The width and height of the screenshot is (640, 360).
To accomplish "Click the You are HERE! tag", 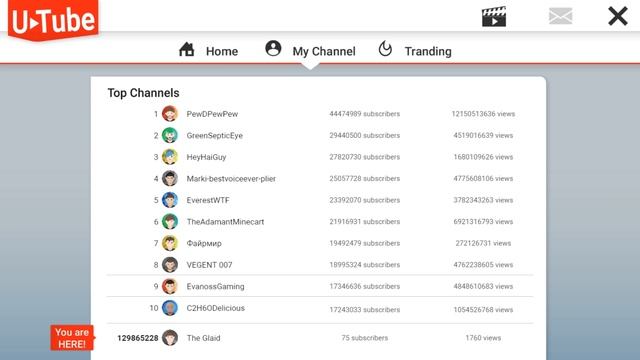I will [x=72, y=338].
